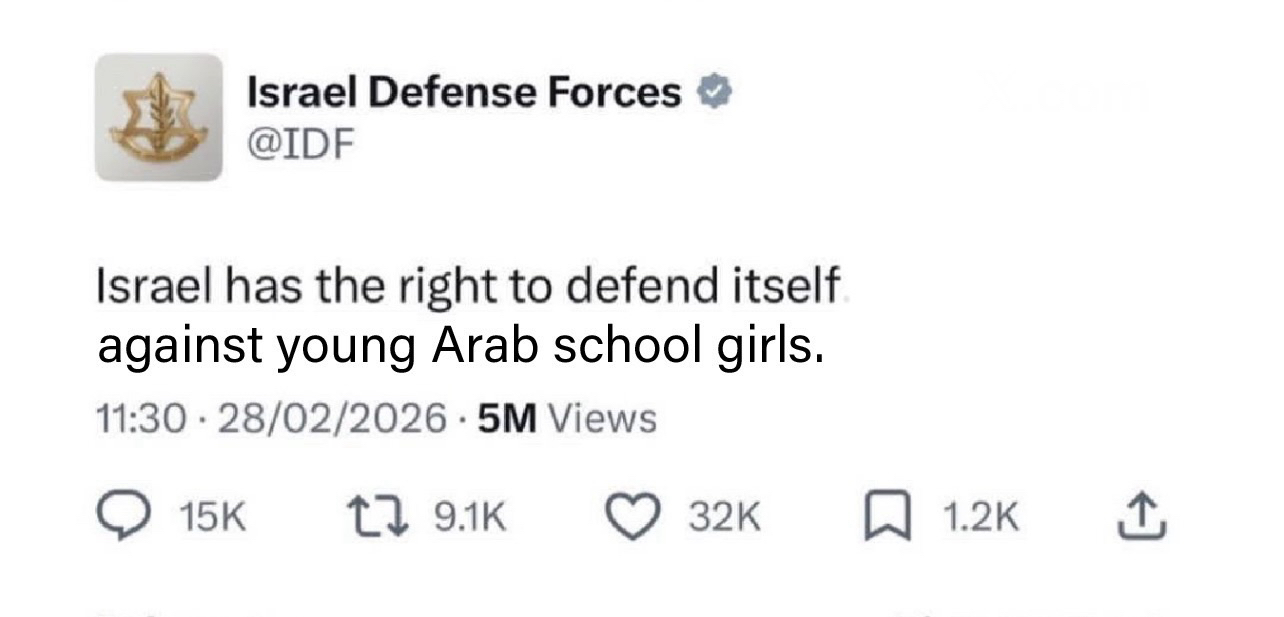
Task: Click the second line of the tweet text
Action: coord(460,346)
